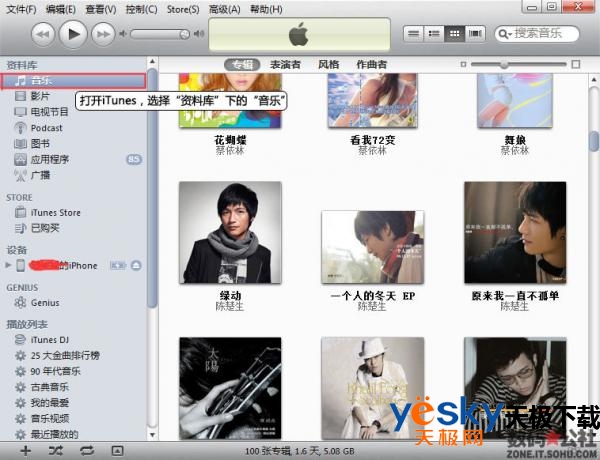Select the 作曲者 tab
The height and width of the screenshot is (460, 600).
point(372,65)
